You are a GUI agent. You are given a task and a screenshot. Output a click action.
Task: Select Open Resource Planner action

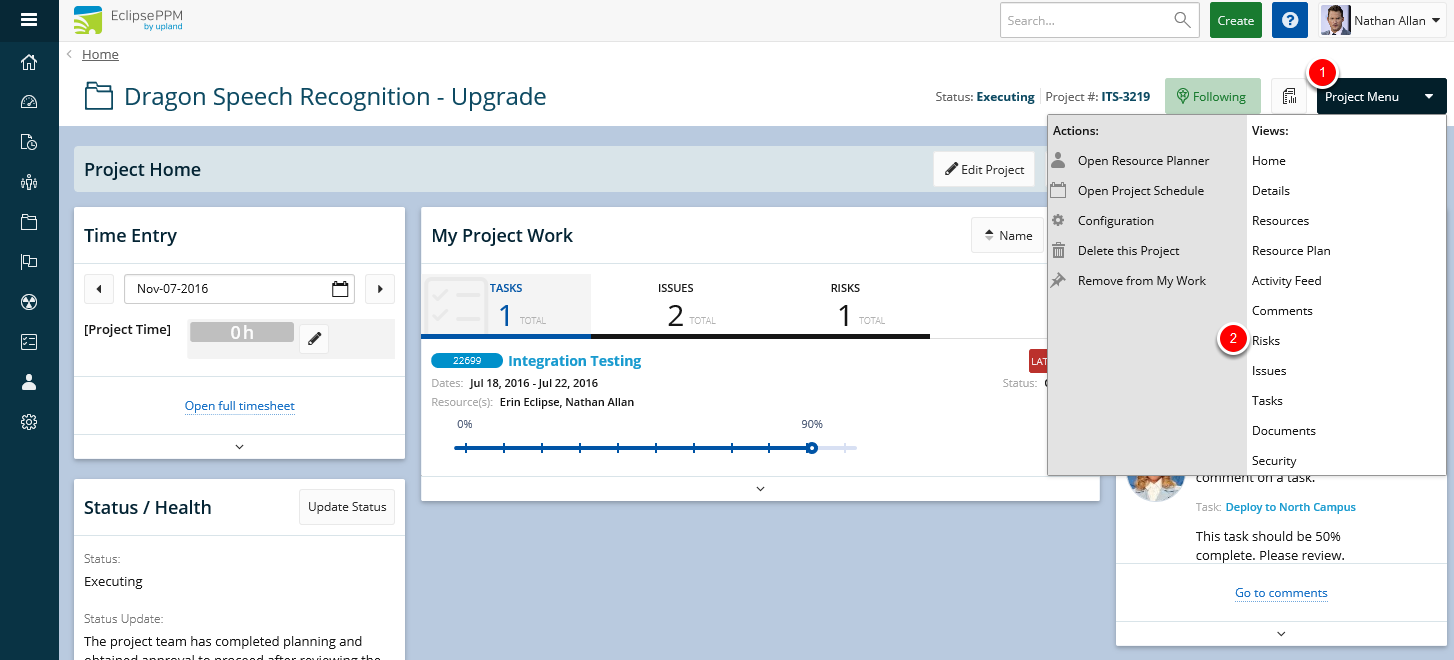pos(1143,161)
